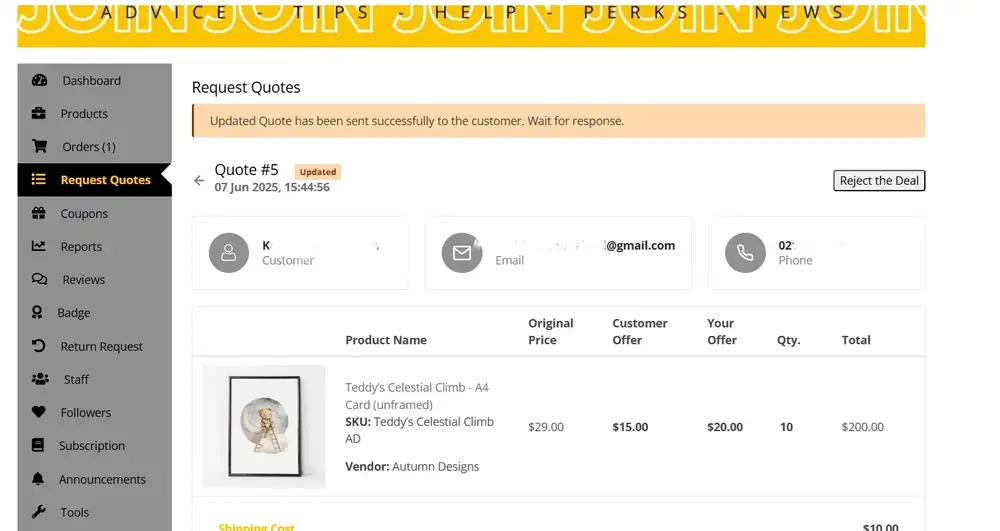Click the email envelope icon

click(462, 253)
